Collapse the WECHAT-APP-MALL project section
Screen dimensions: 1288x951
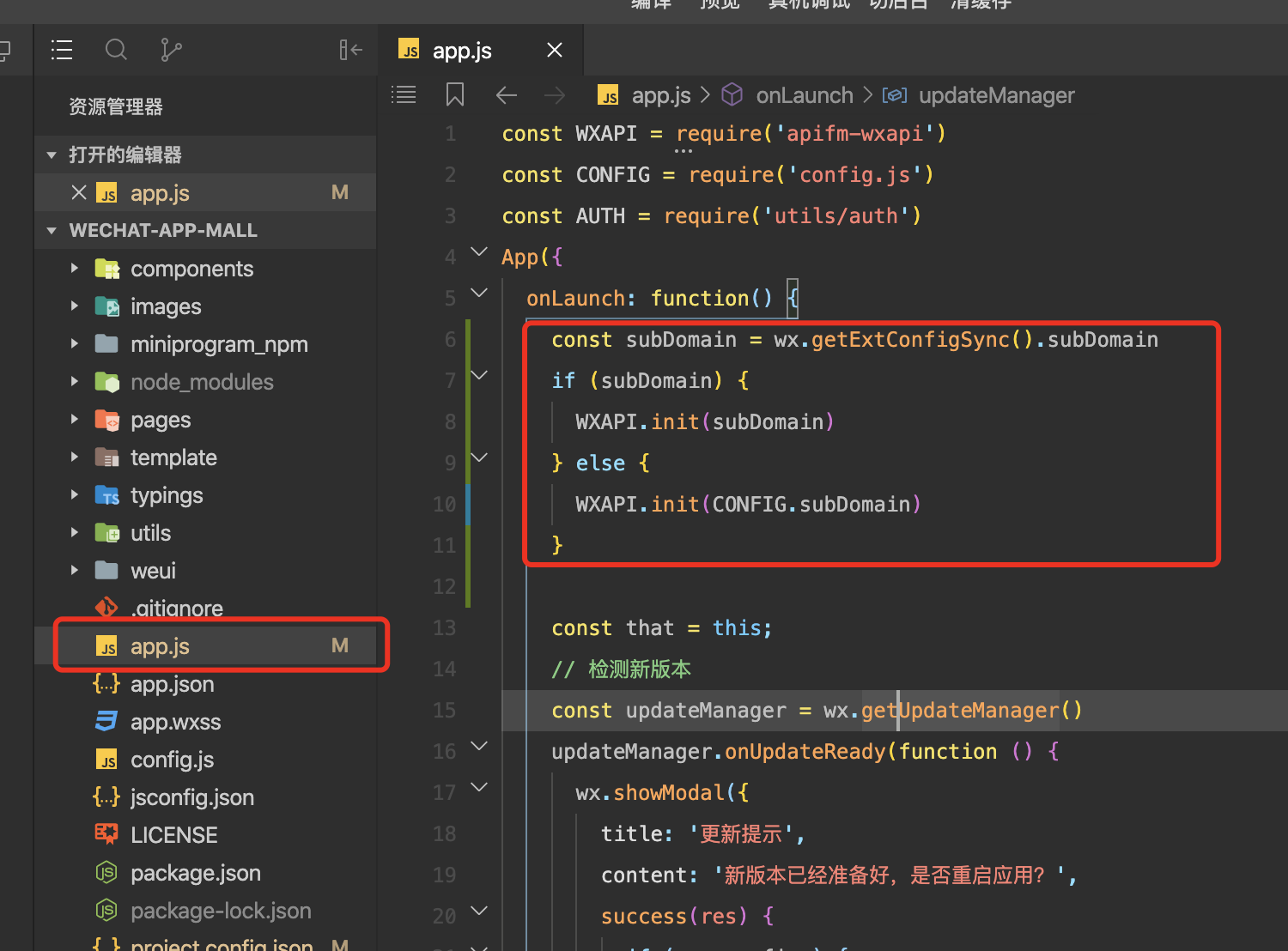[x=52, y=231]
